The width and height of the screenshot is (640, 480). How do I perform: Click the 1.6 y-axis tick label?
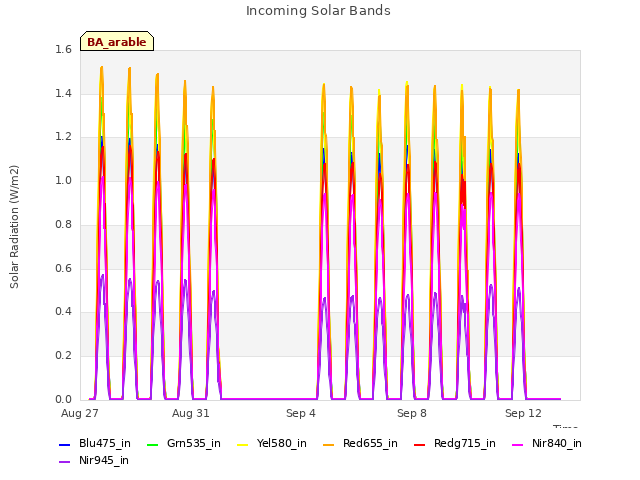[63, 50]
